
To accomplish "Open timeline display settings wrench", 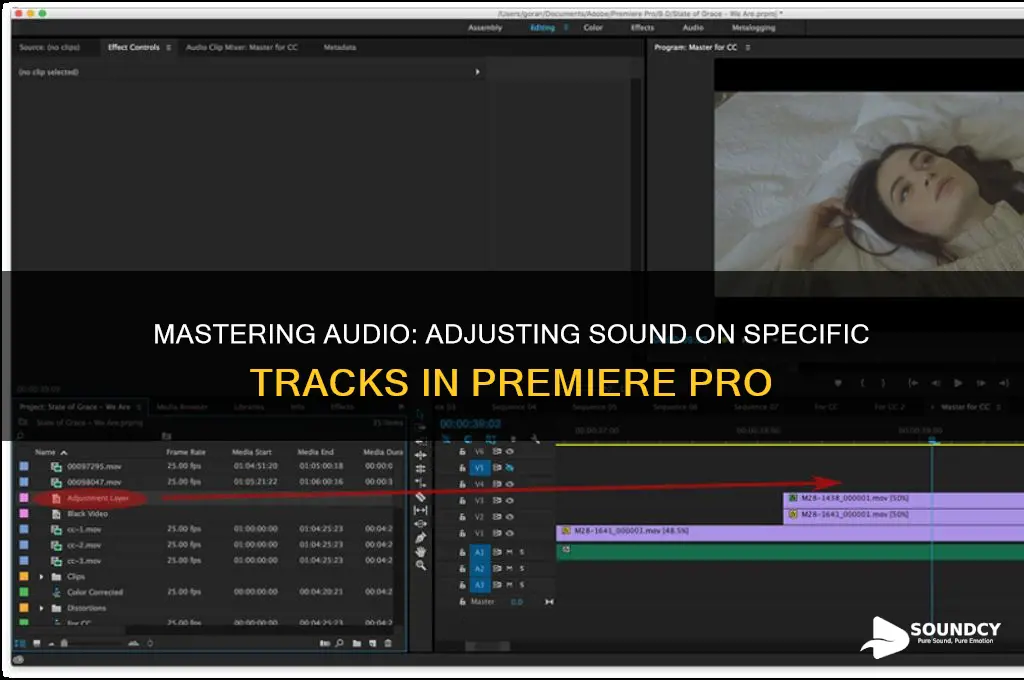I will coord(535,438).
